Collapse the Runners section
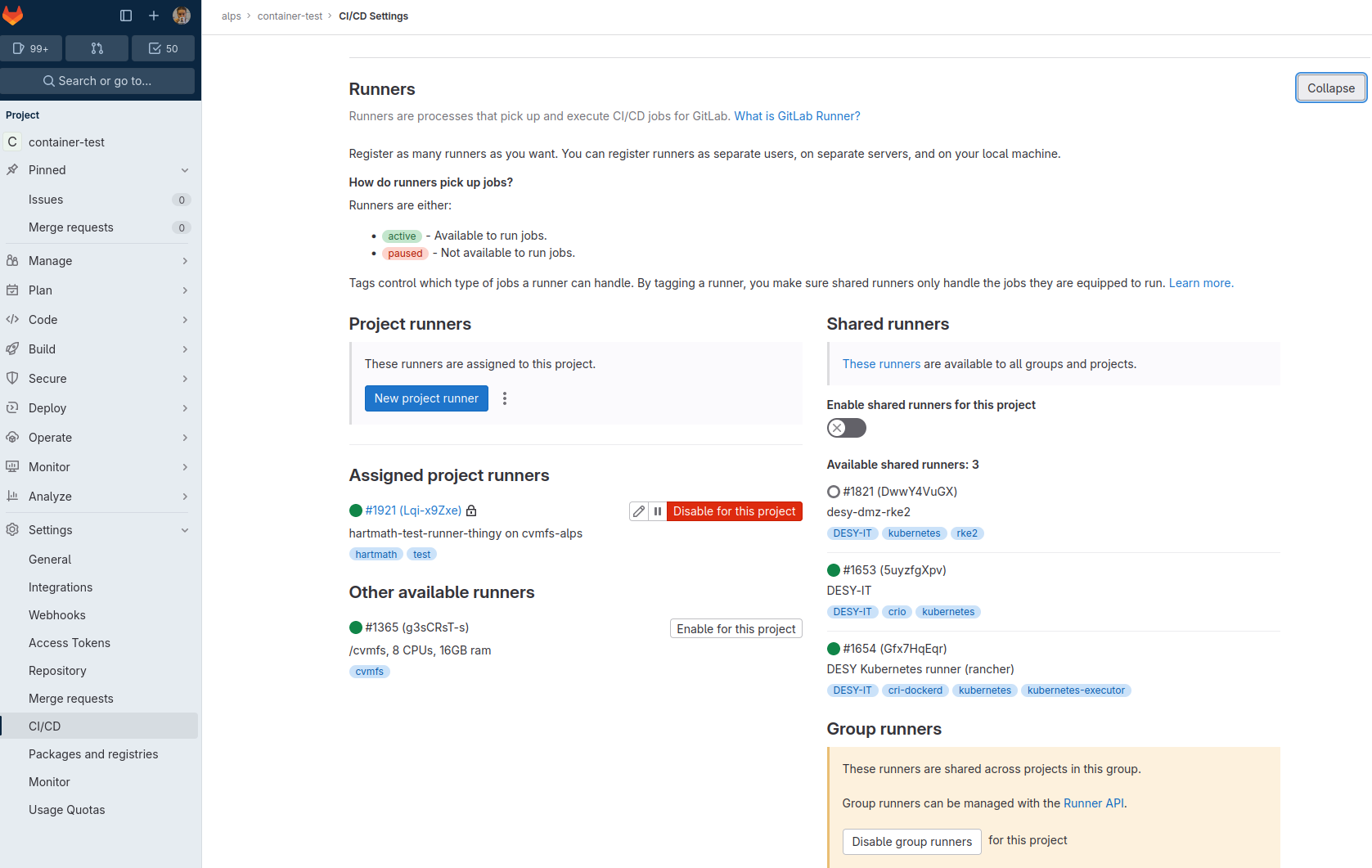The image size is (1372, 868). click(x=1330, y=88)
